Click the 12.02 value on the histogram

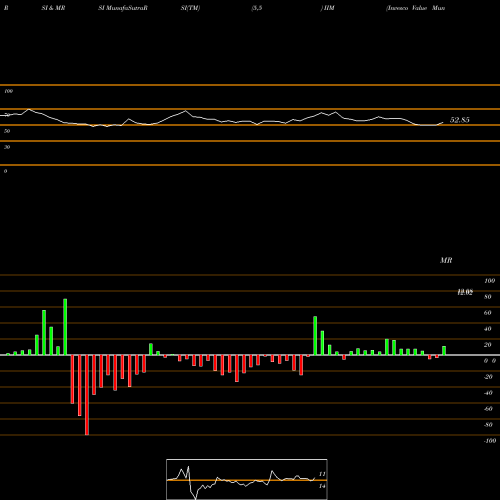(x=465, y=292)
